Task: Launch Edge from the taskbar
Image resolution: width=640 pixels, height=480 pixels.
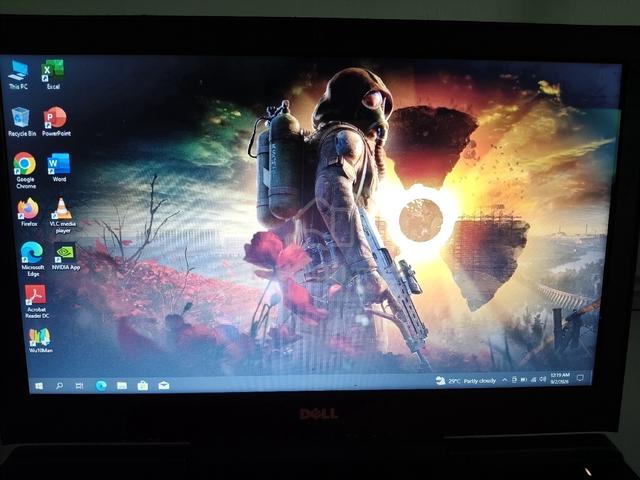Action: pyautogui.click(x=101, y=386)
